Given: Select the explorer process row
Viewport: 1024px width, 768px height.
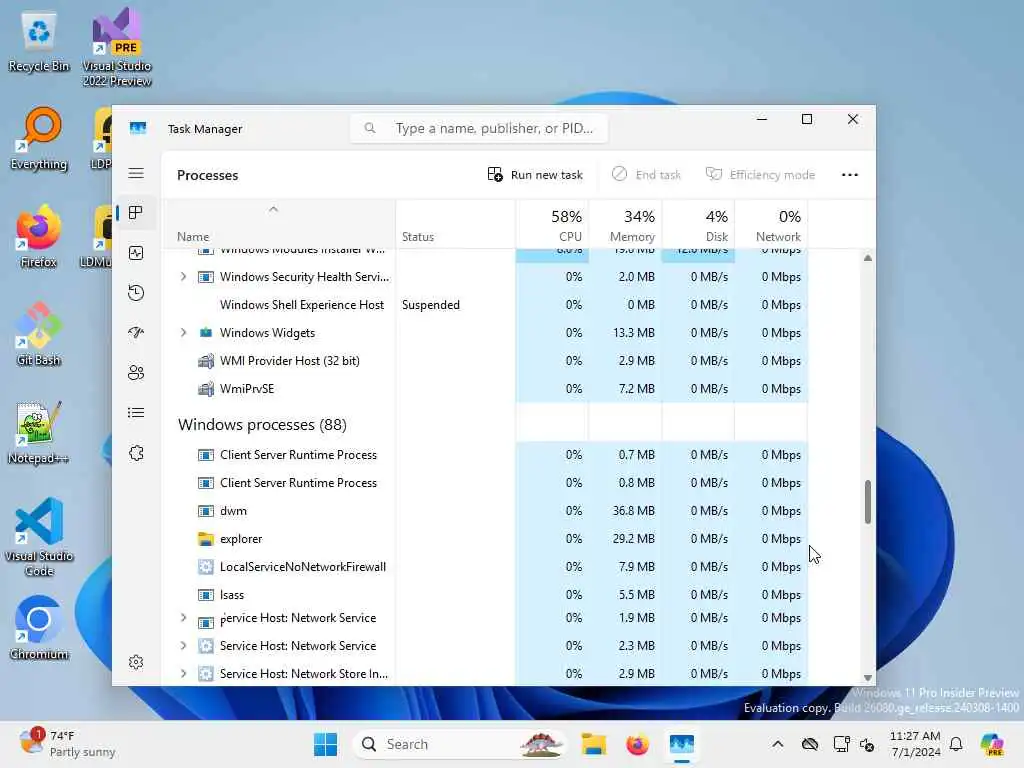Looking at the screenshot, I should pos(485,539).
